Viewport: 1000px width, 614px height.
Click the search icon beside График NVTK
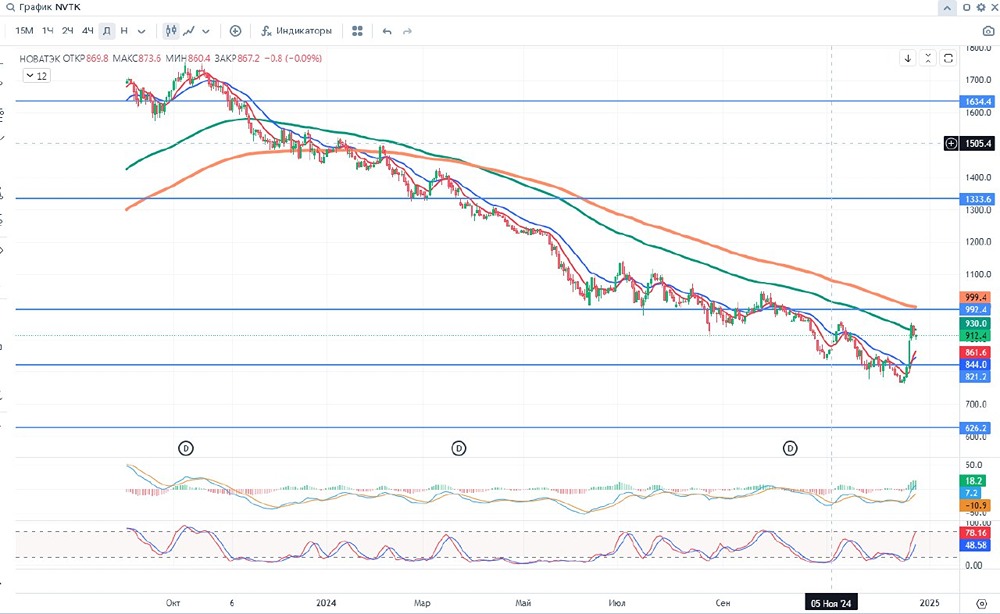pyautogui.click(x=10, y=7)
